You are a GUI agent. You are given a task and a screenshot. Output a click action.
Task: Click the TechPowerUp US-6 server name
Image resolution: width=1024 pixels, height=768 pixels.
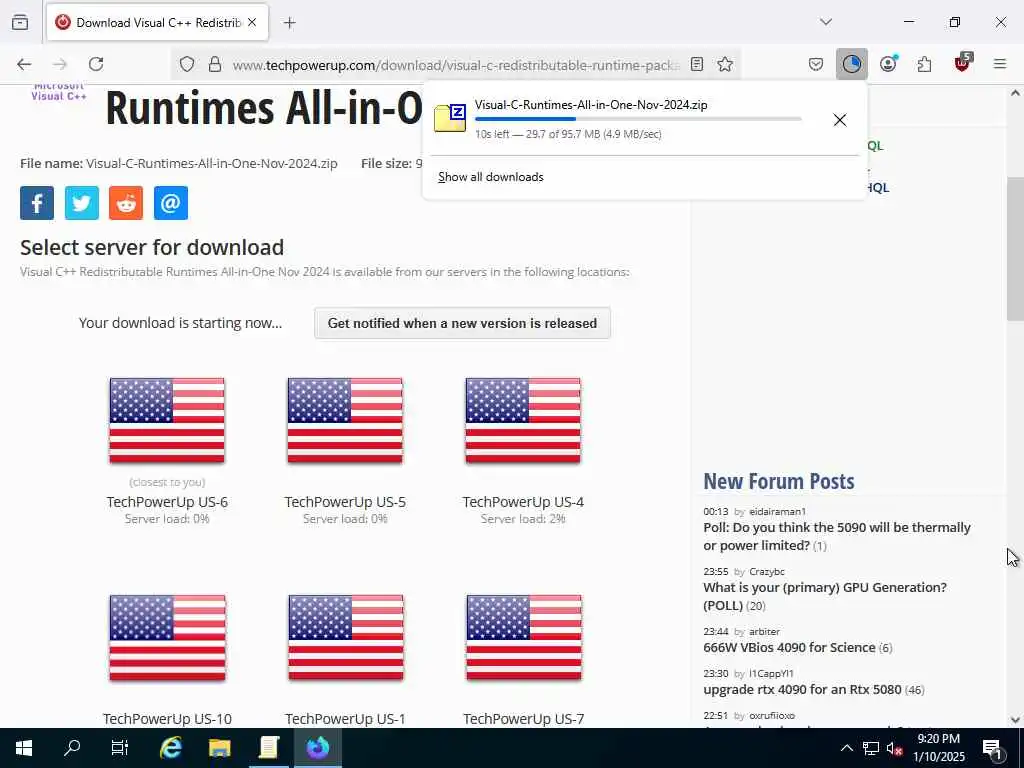click(x=167, y=502)
